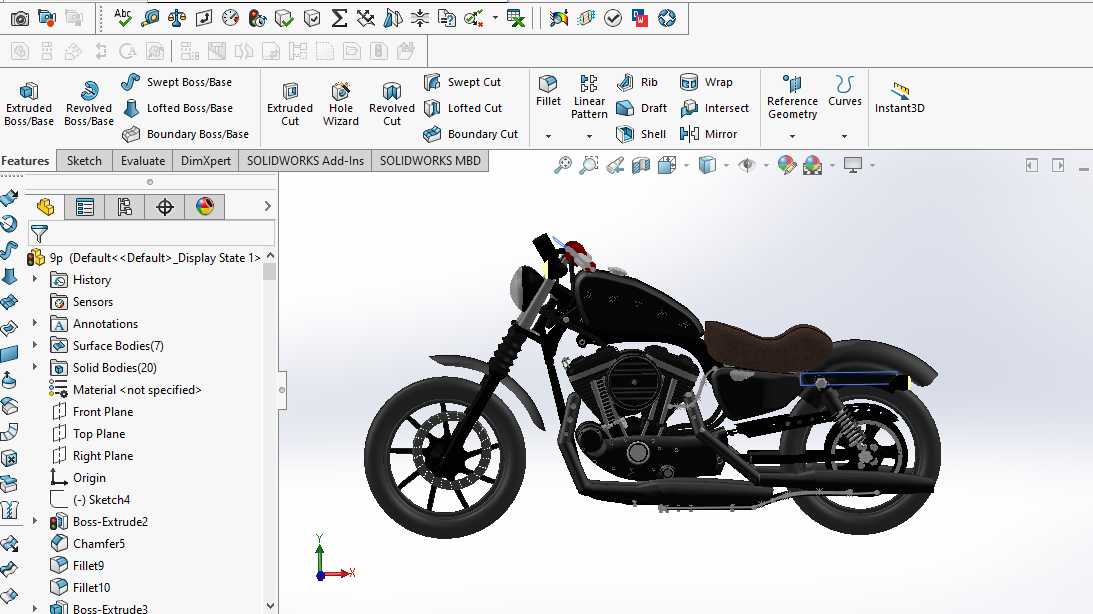1093x614 pixels.
Task: Open the FeatureManager design tree tab
Action: point(45,206)
